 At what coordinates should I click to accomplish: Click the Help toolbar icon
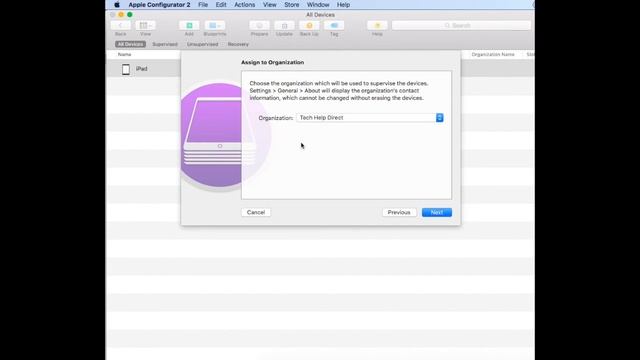click(x=377, y=25)
